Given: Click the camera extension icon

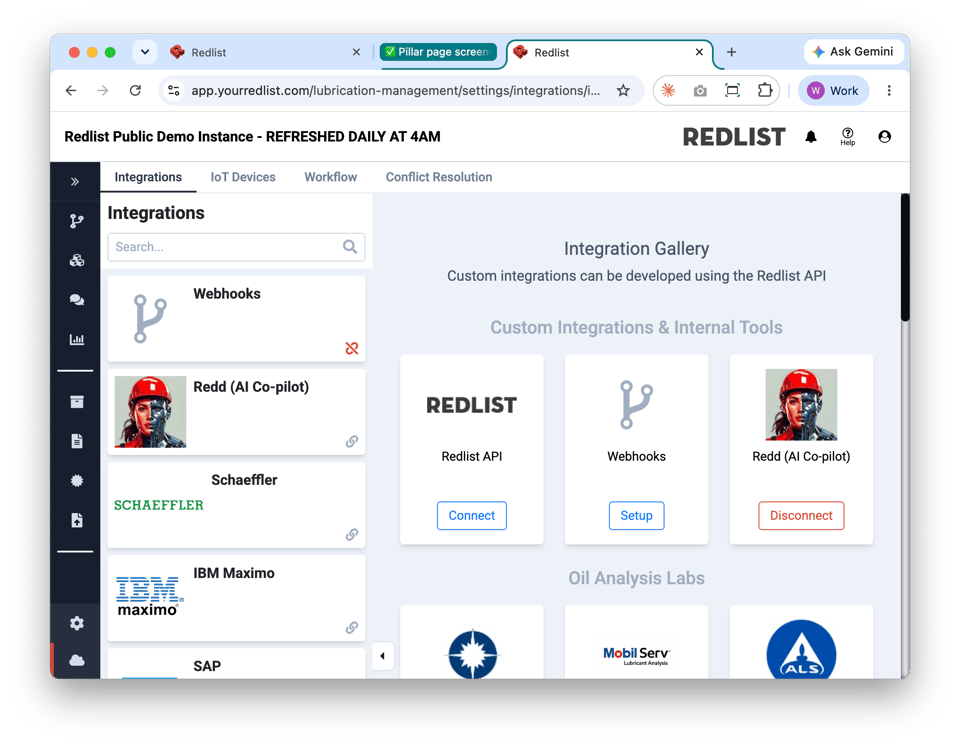Looking at the screenshot, I should (700, 91).
